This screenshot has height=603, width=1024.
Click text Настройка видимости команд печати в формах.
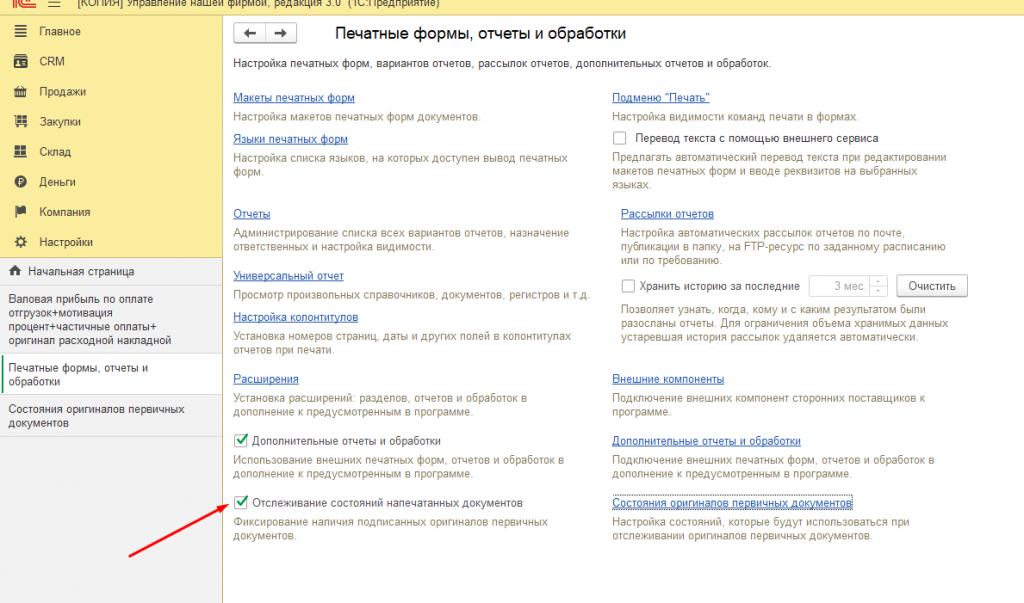(735, 117)
